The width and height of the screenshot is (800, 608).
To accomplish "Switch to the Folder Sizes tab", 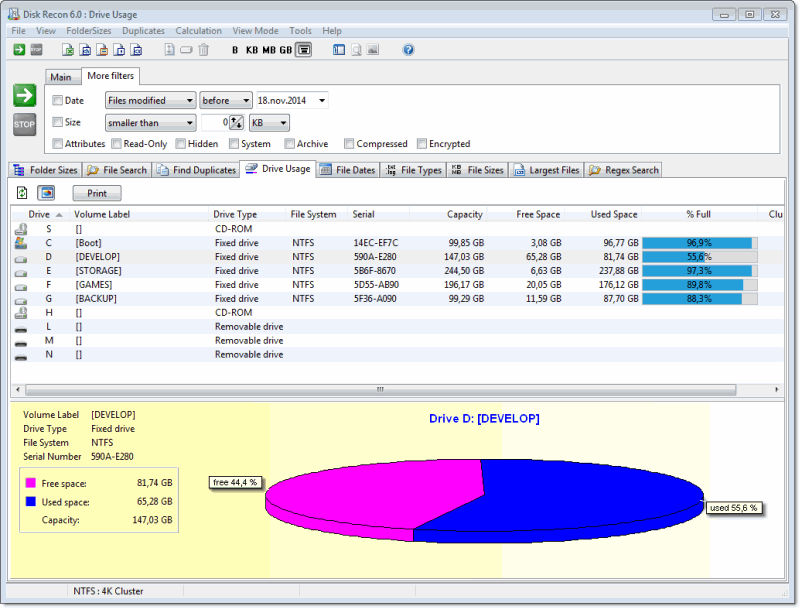I will [45, 170].
